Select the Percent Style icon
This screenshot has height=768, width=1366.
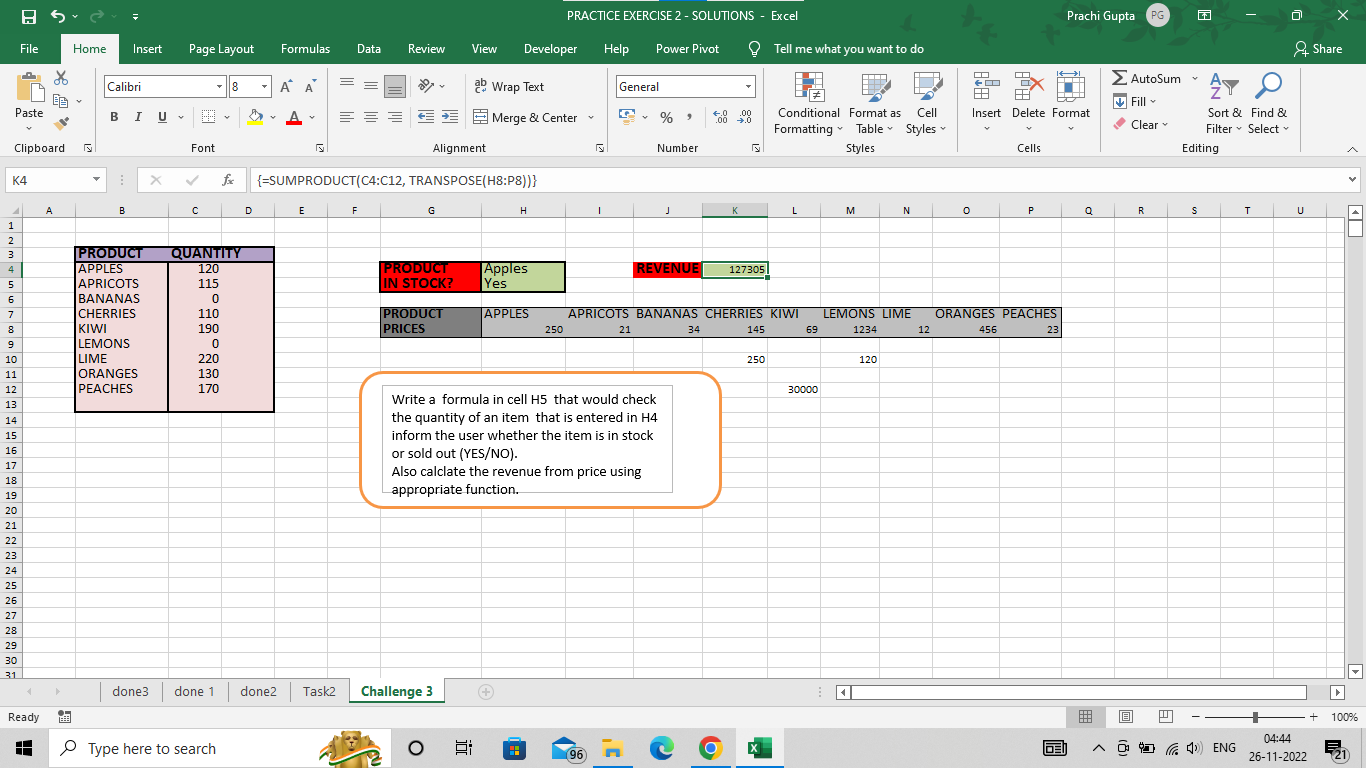click(x=666, y=117)
